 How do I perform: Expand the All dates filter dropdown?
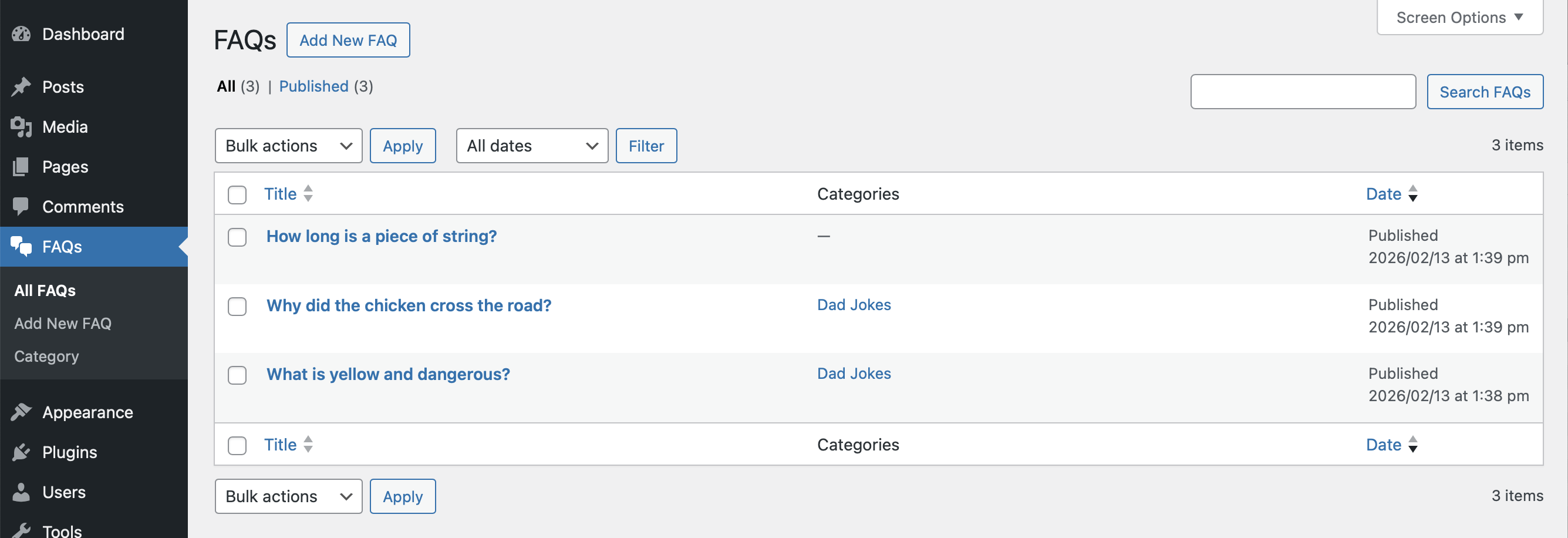(531, 146)
